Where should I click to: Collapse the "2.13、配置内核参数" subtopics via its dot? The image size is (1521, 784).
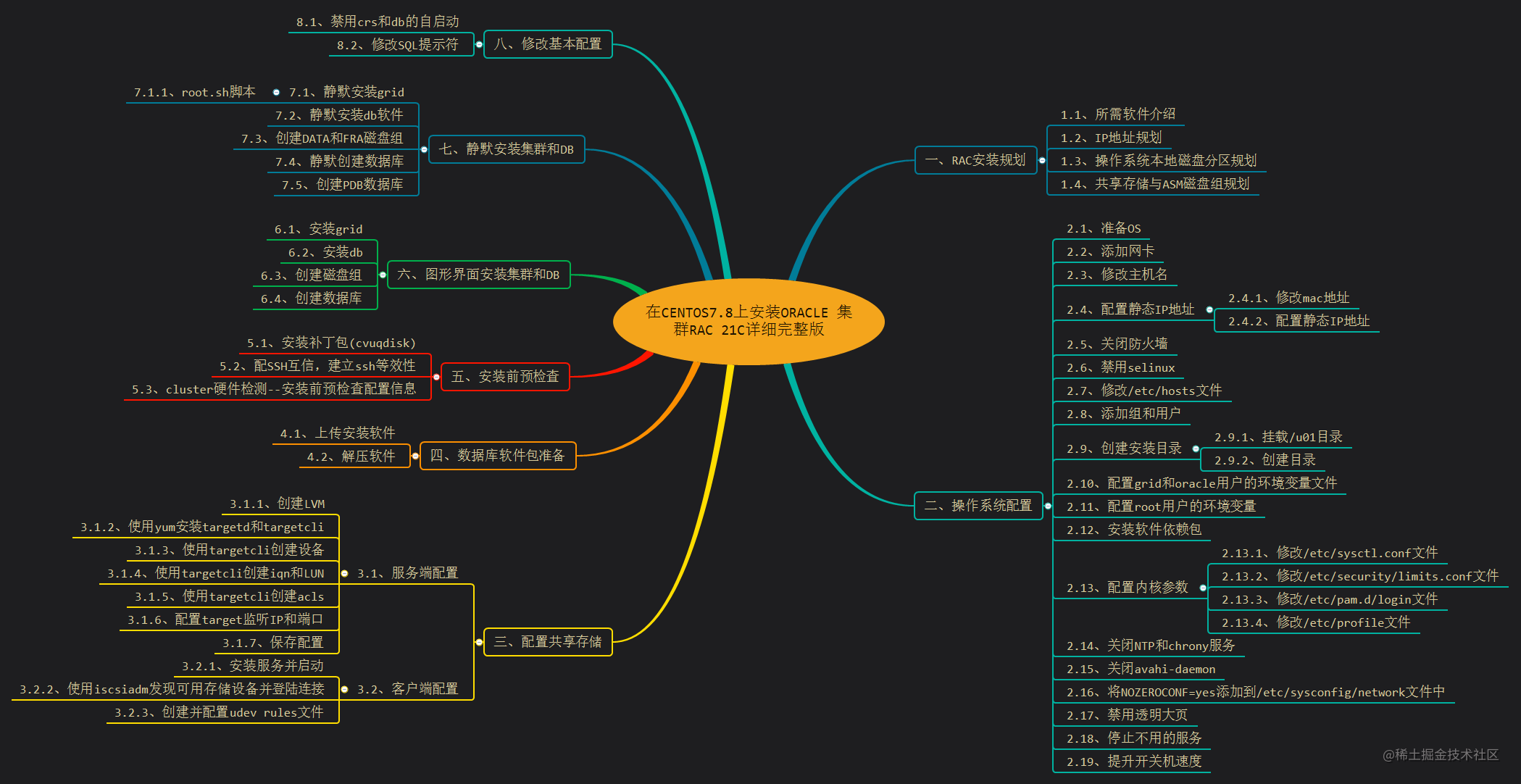pyautogui.click(x=1204, y=588)
